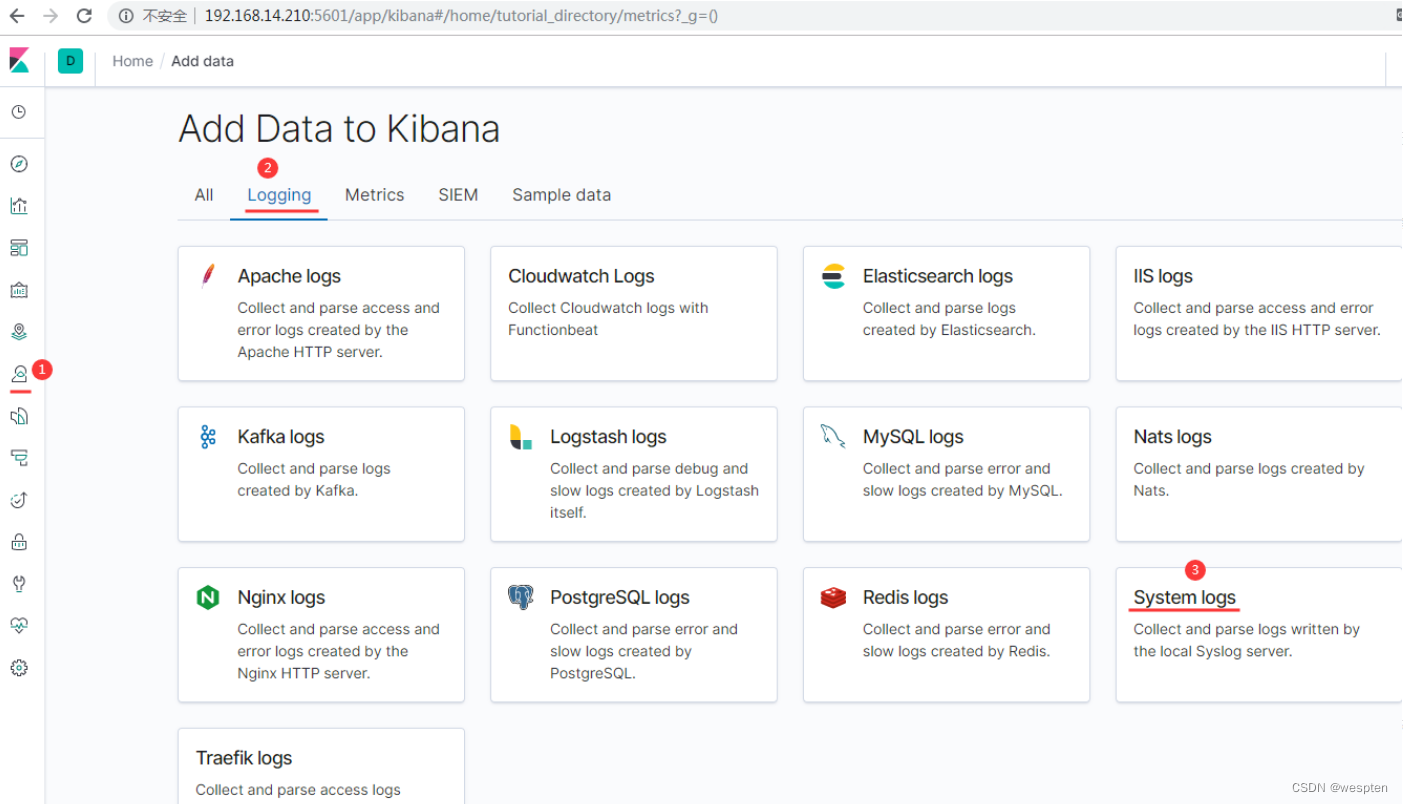Open Logs app icon in sidebar
Image resolution: width=1403 pixels, height=804 pixels.
[x=19, y=416]
